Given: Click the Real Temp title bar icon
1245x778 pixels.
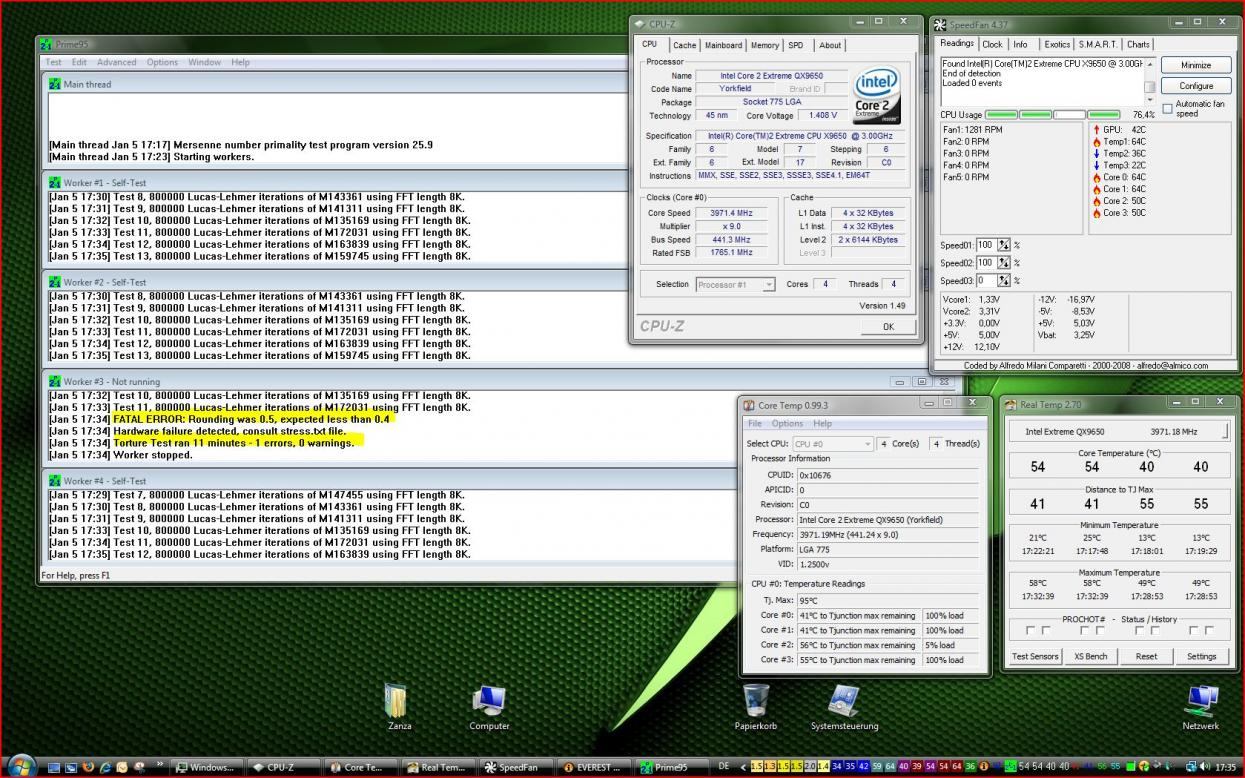Looking at the screenshot, I should click(1011, 405).
